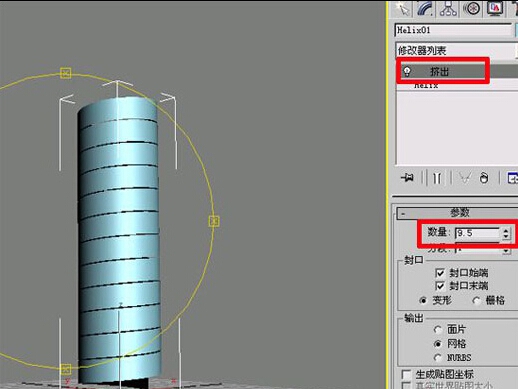
Task: Open the Create command panel tab
Action: pyautogui.click(x=403, y=8)
